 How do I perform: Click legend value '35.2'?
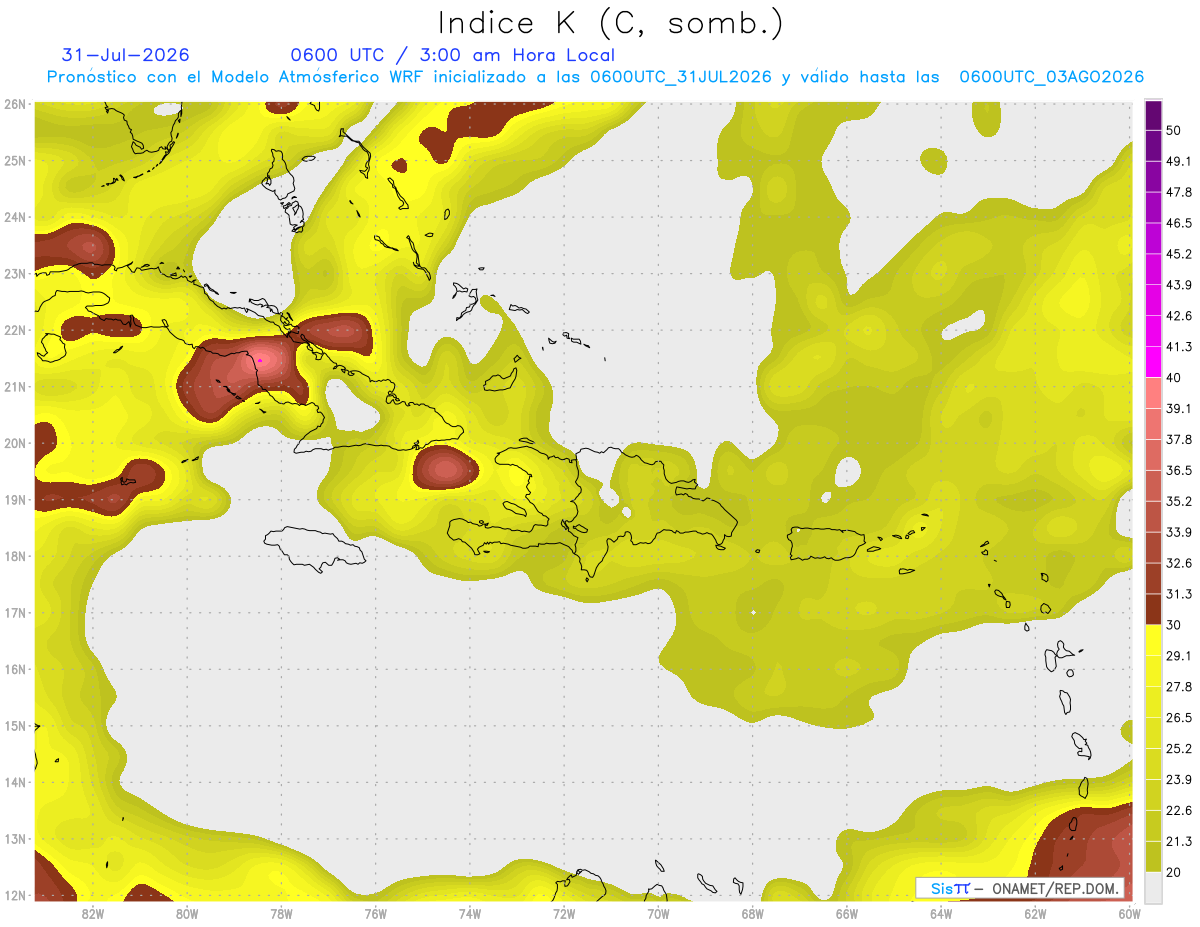point(1178,501)
